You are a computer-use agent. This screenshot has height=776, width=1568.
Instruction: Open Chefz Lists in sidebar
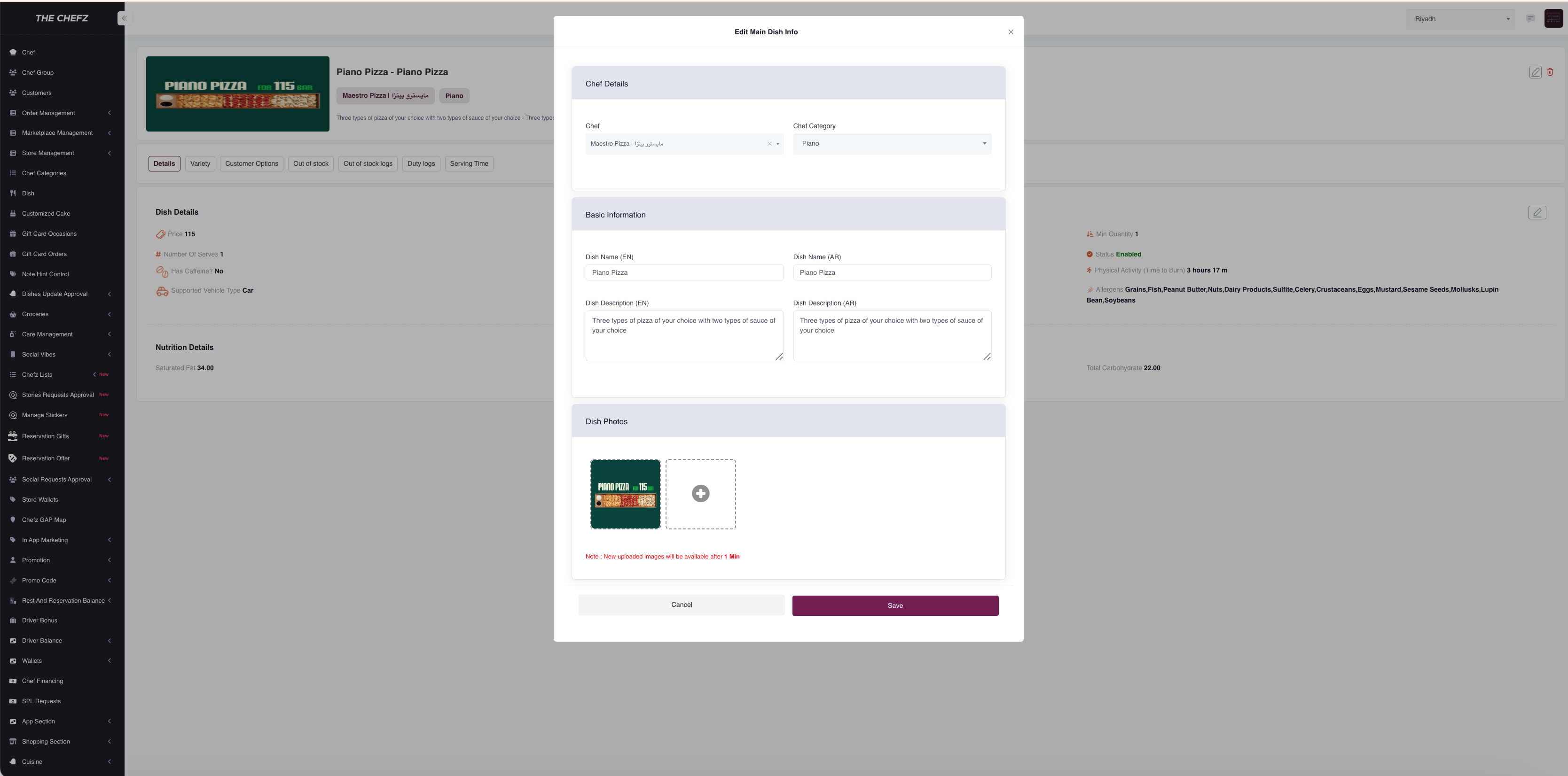click(62, 375)
